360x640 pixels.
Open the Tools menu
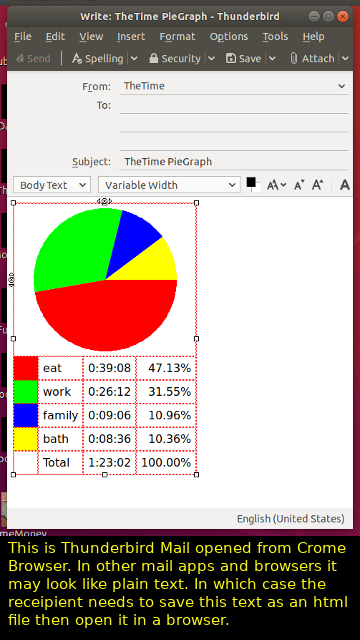[275, 37]
